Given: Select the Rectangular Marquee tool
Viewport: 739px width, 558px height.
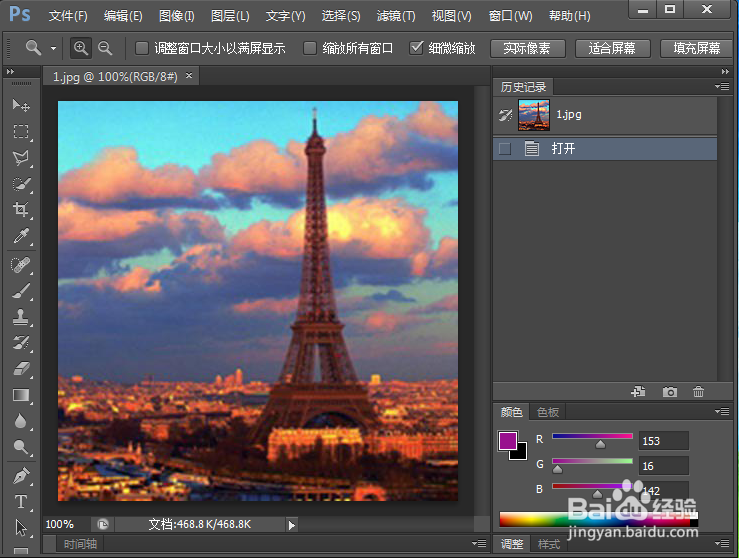Looking at the screenshot, I should 21,131.
